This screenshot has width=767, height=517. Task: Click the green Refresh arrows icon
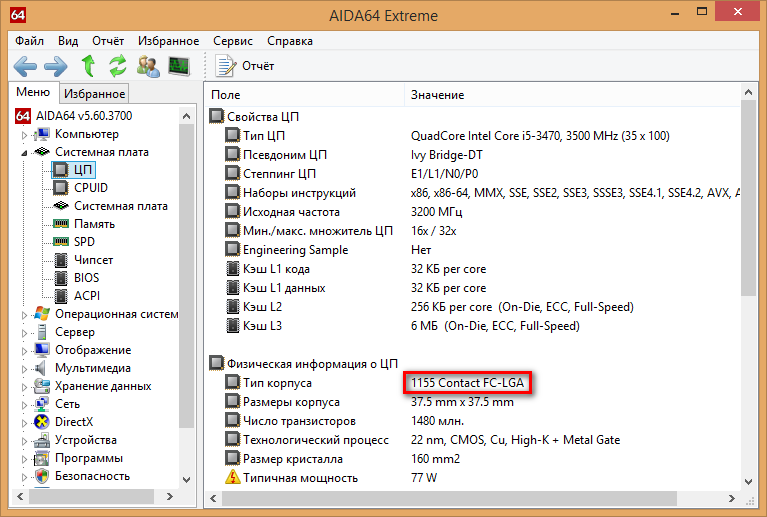click(x=117, y=66)
